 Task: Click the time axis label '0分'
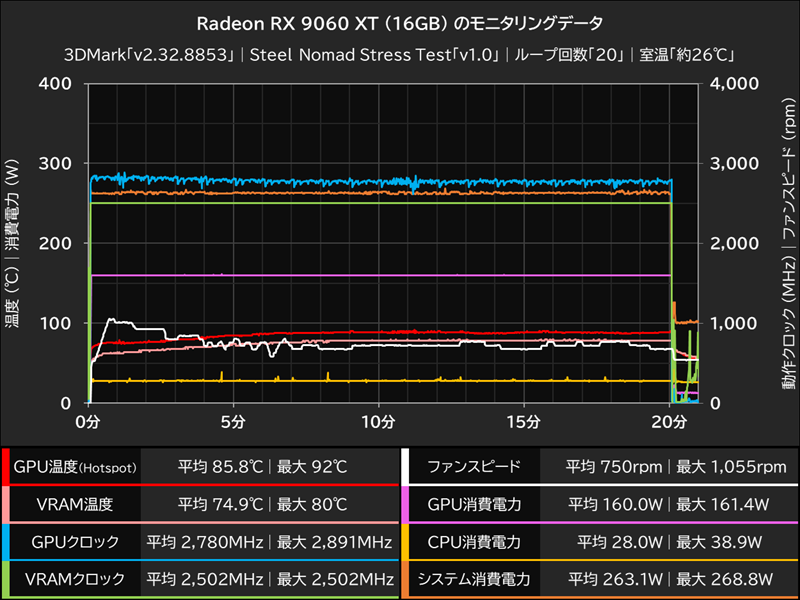click(88, 422)
